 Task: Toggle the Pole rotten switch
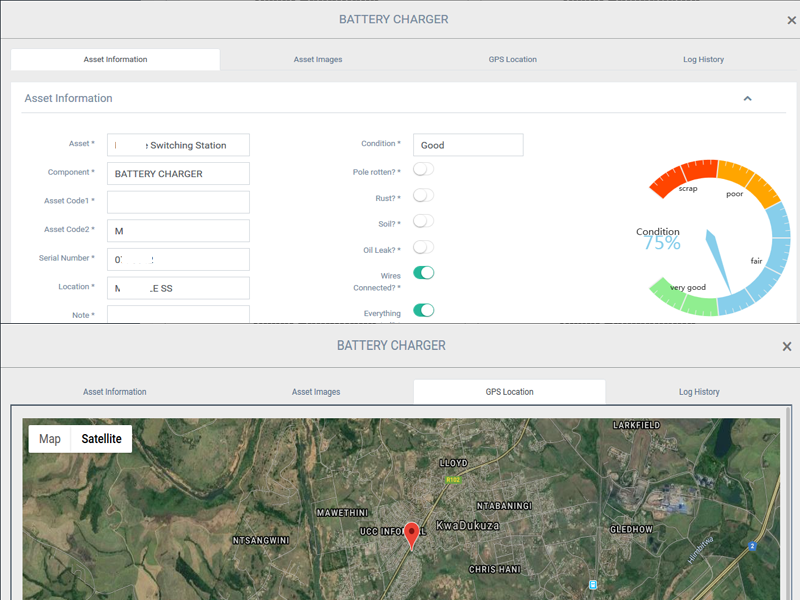pos(424,170)
